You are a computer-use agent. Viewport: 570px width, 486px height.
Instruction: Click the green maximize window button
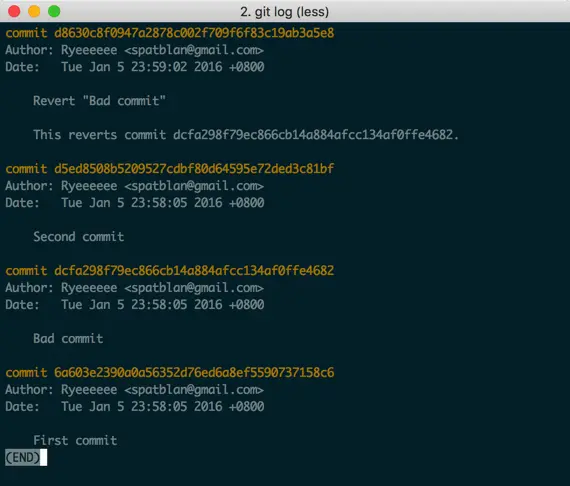pyautogui.click(x=54, y=11)
